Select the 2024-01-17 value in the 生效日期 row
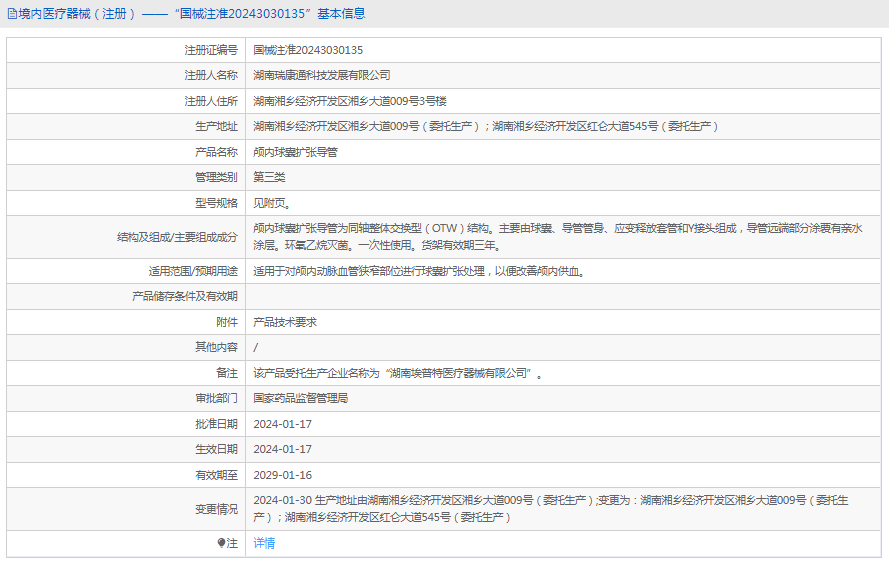 point(282,449)
